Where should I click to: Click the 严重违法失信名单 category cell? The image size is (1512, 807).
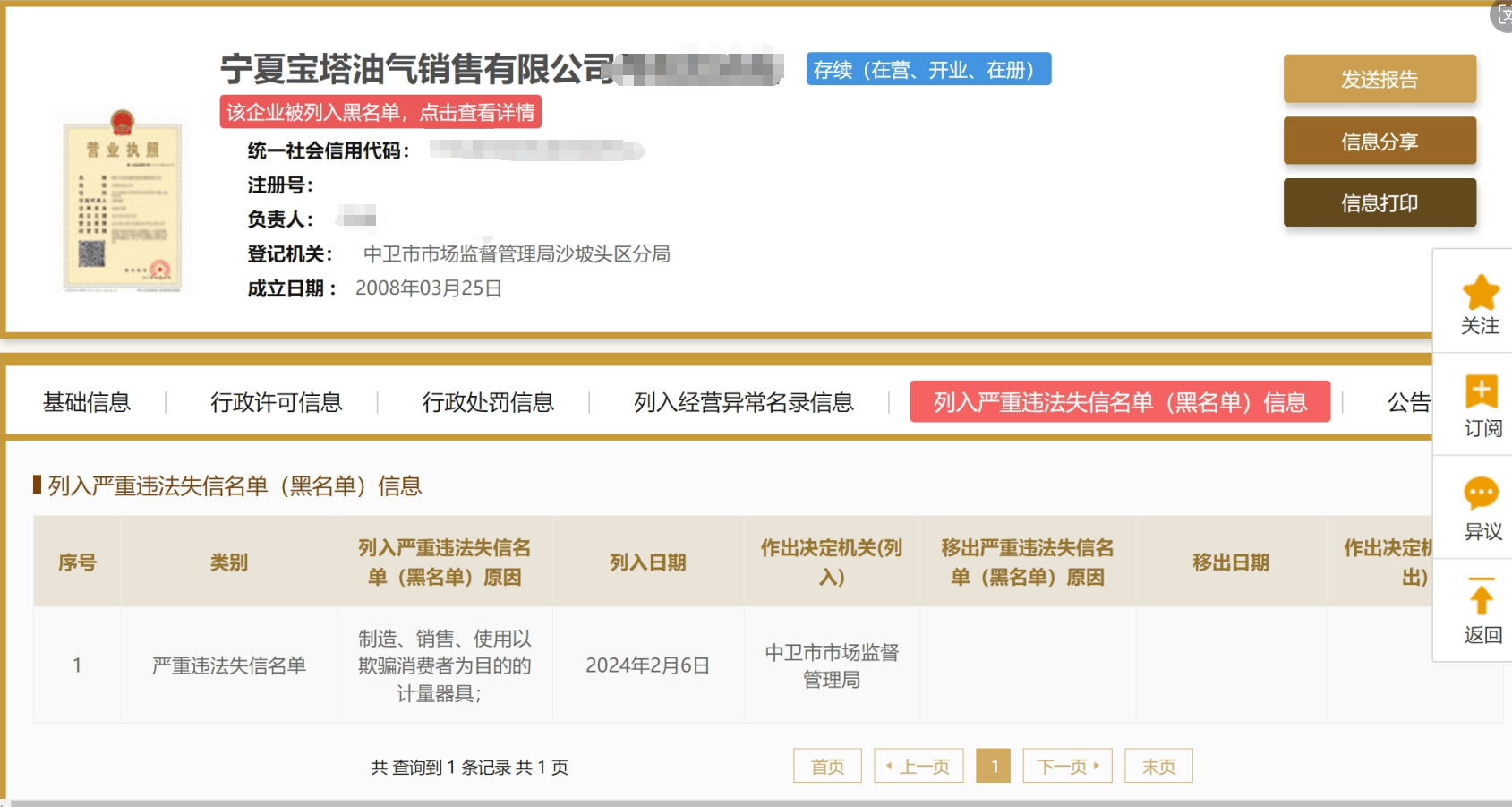tap(229, 665)
